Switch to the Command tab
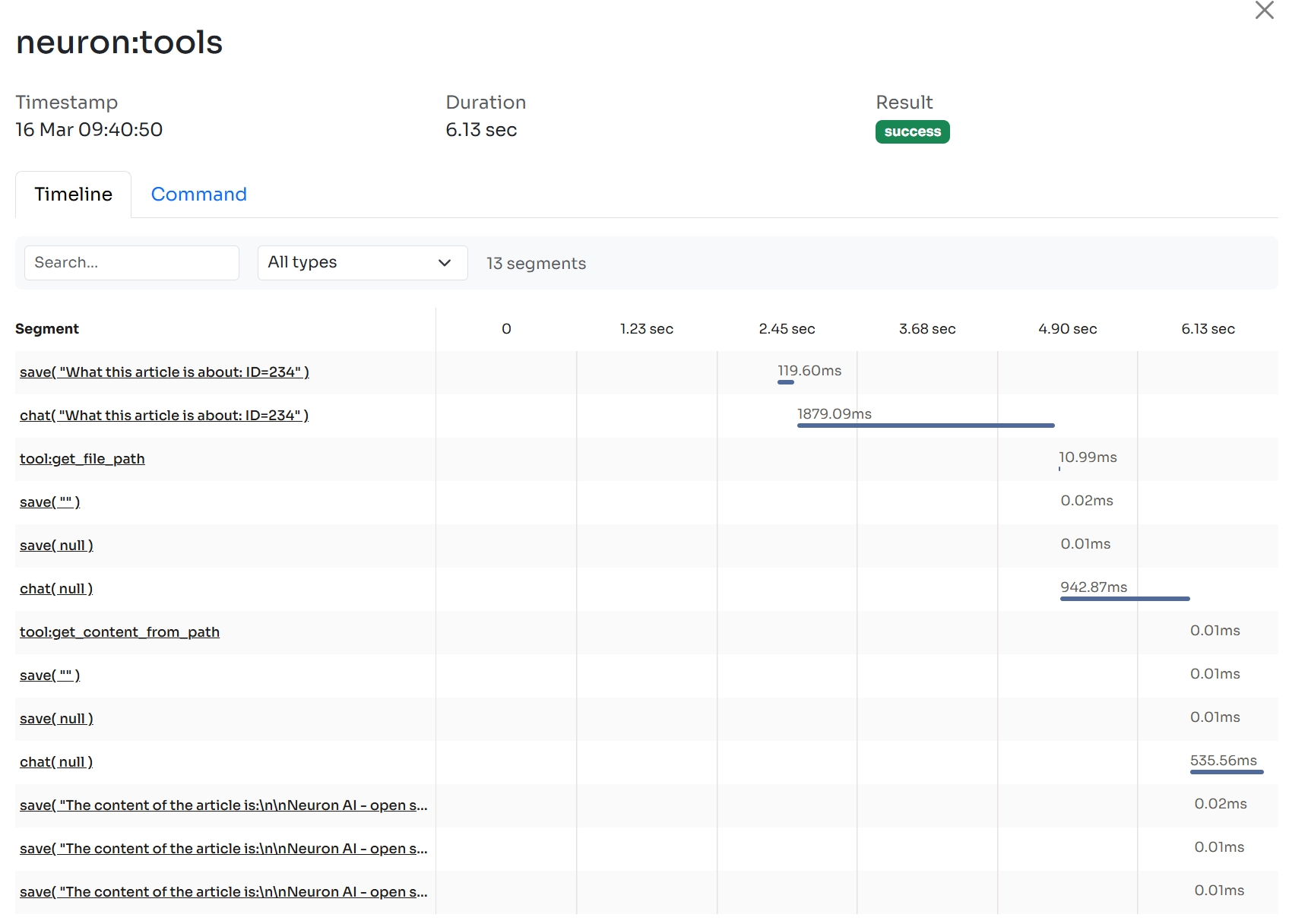Screen dimensions: 1289x924 point(198,195)
